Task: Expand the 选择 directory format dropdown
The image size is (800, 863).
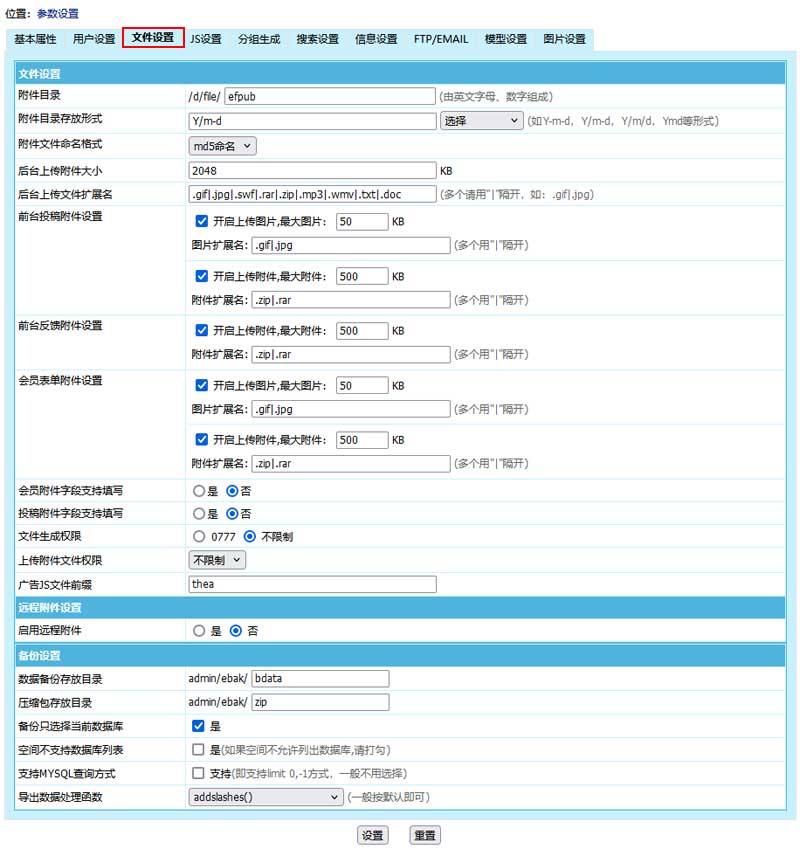Action: [x=481, y=121]
